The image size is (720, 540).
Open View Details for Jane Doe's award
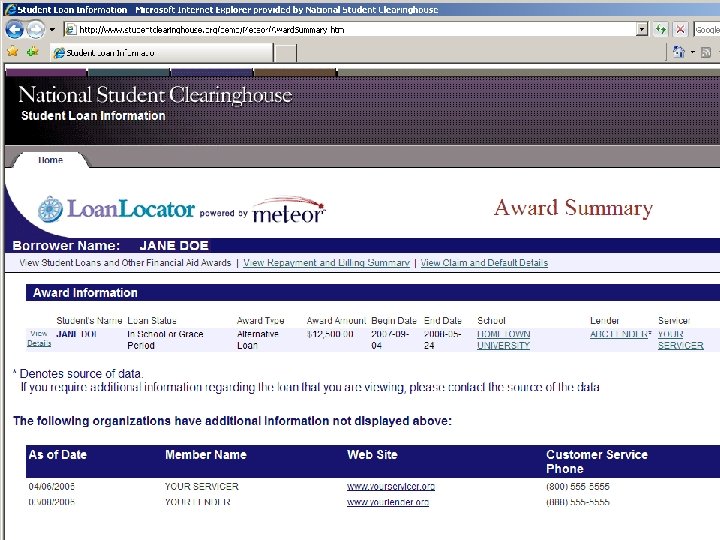point(39,338)
